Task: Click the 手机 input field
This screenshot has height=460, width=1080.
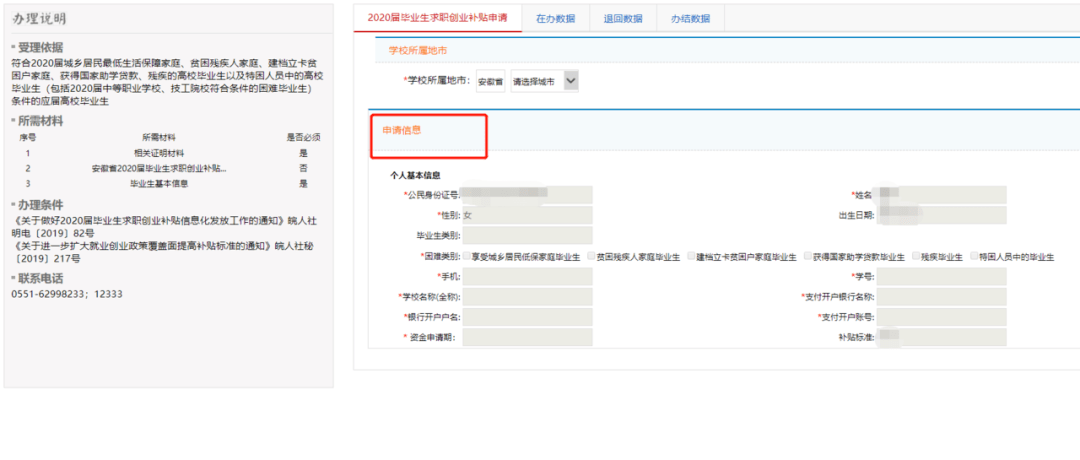Action: pyautogui.click(x=527, y=276)
